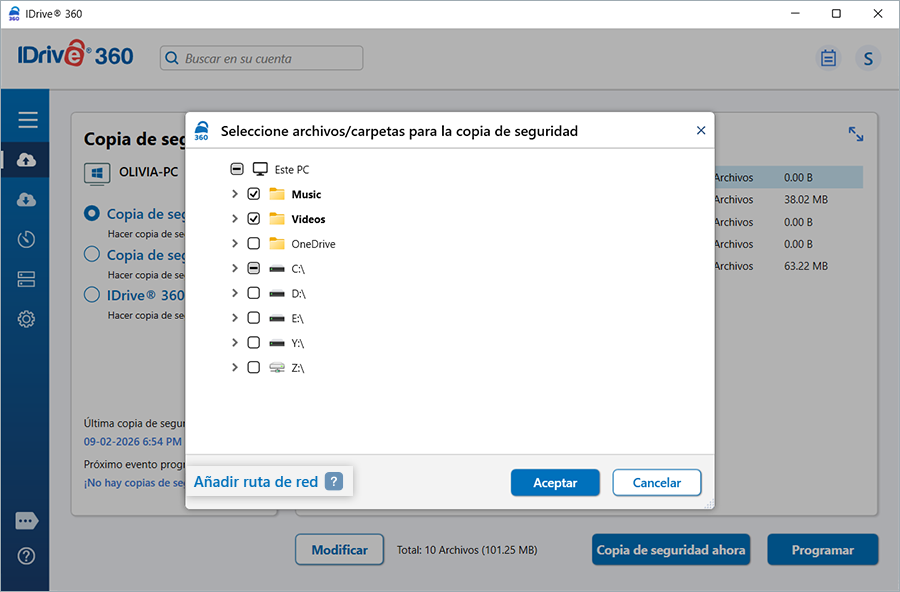Click the help icon beside Añadir ruta de red
The image size is (900, 592).
click(x=333, y=481)
